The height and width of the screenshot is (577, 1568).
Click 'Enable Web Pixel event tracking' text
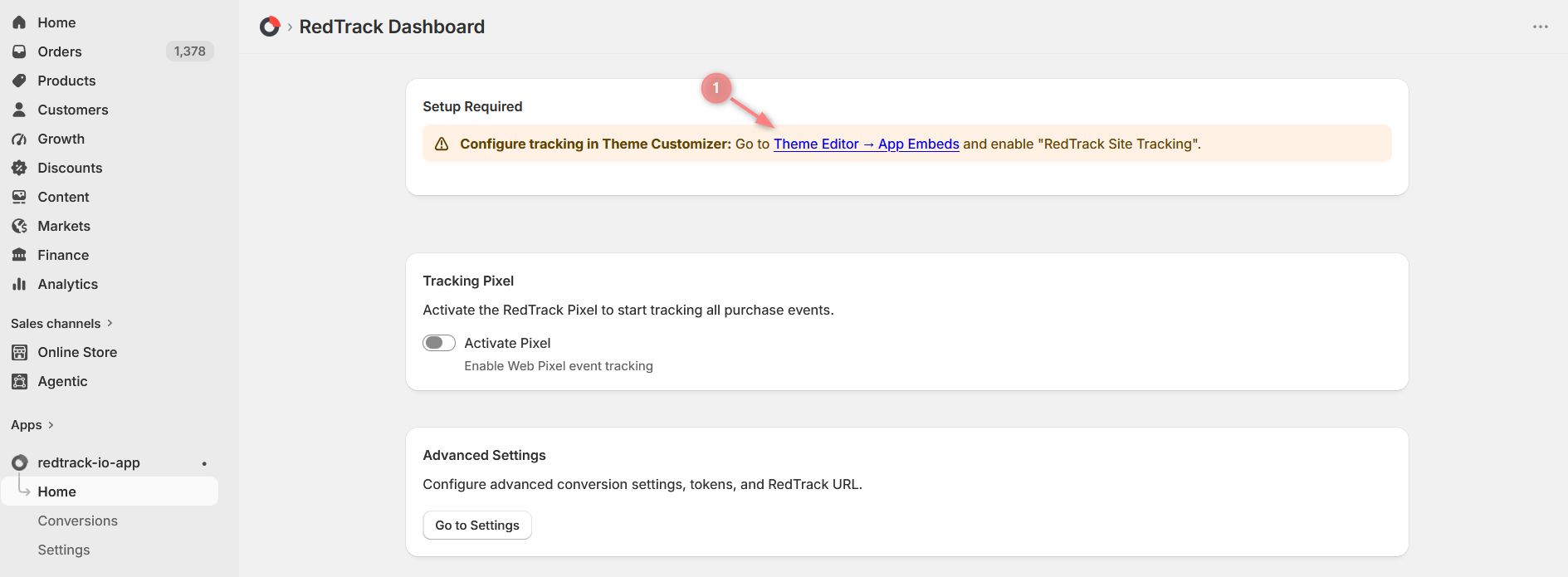[x=559, y=366]
